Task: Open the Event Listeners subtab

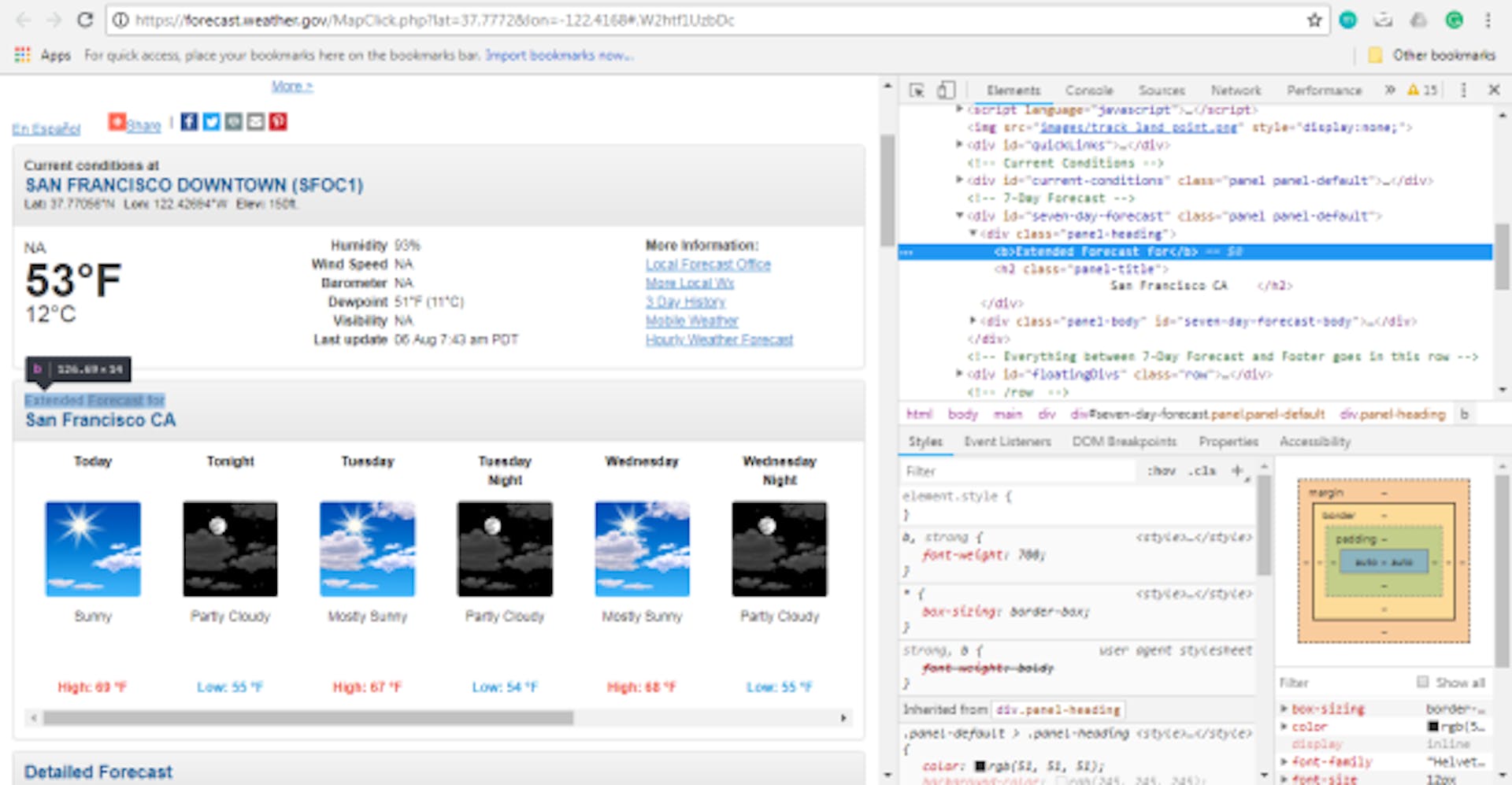Action: point(1007,442)
